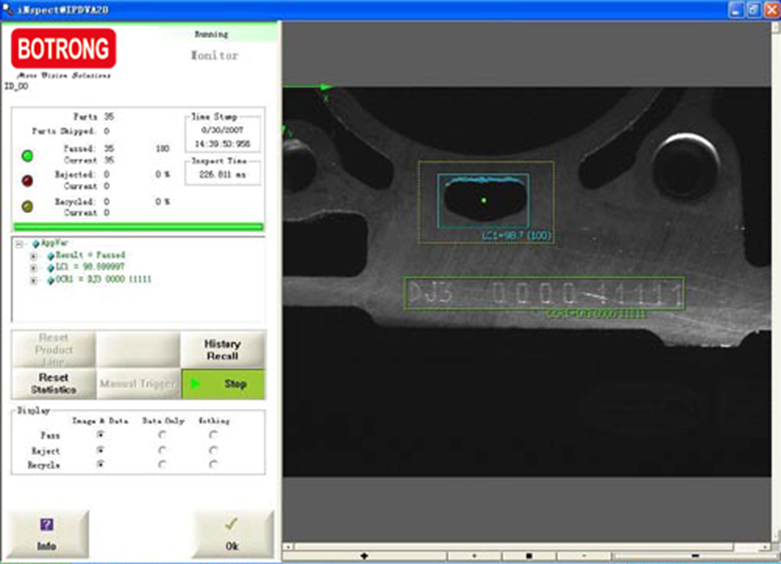Select Data Only for Reject
The height and width of the screenshot is (564, 781).
[162, 450]
